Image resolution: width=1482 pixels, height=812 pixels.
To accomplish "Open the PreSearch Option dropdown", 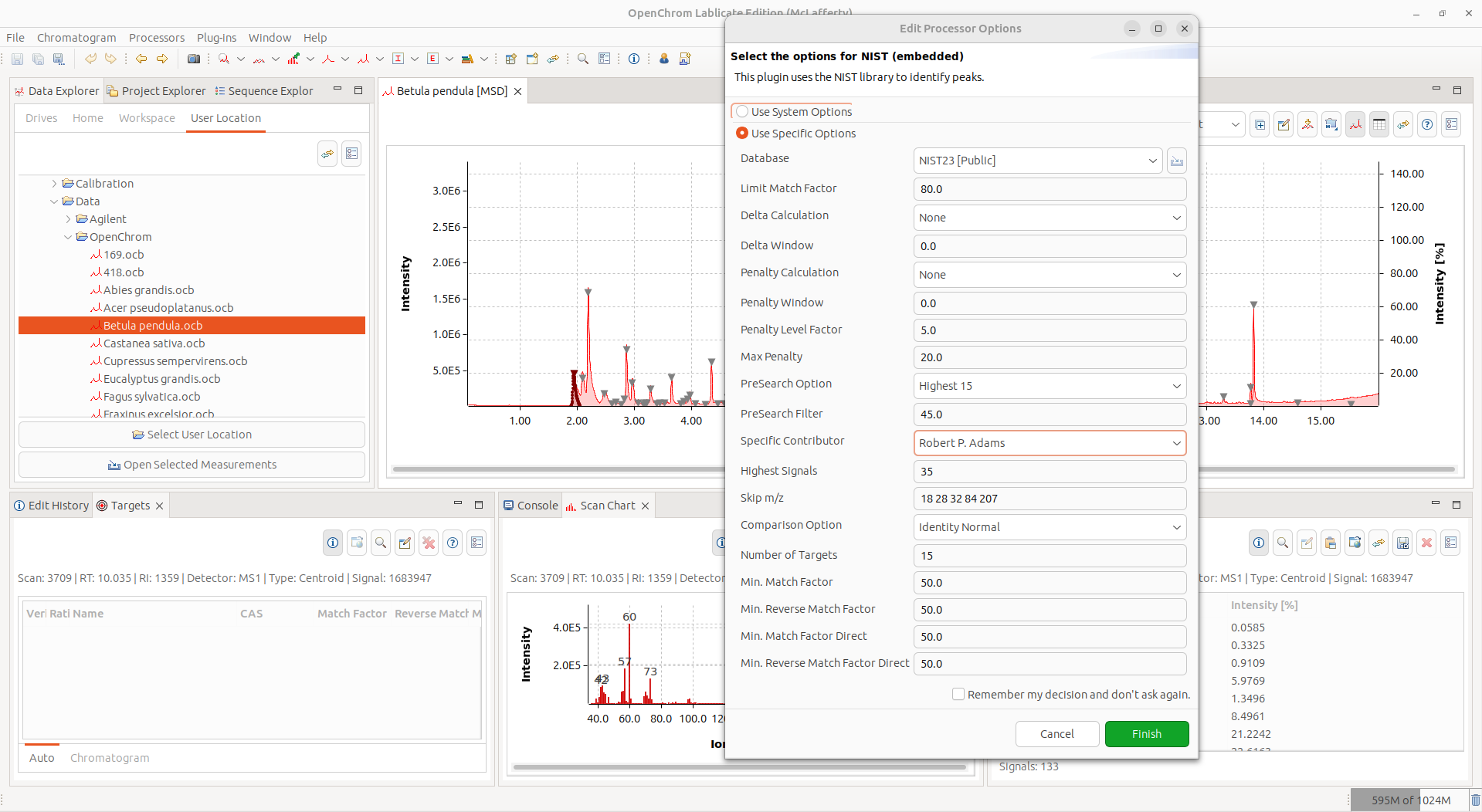I will [x=1049, y=386].
